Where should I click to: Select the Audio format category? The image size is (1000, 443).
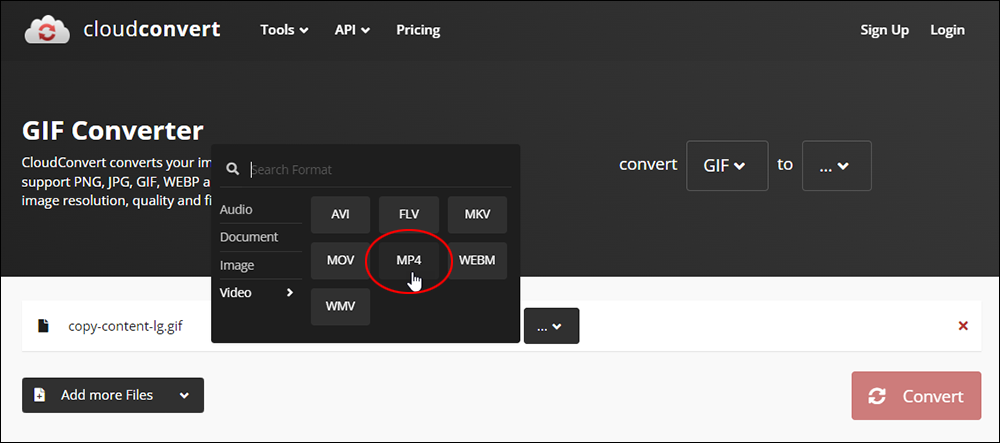pyautogui.click(x=260, y=210)
